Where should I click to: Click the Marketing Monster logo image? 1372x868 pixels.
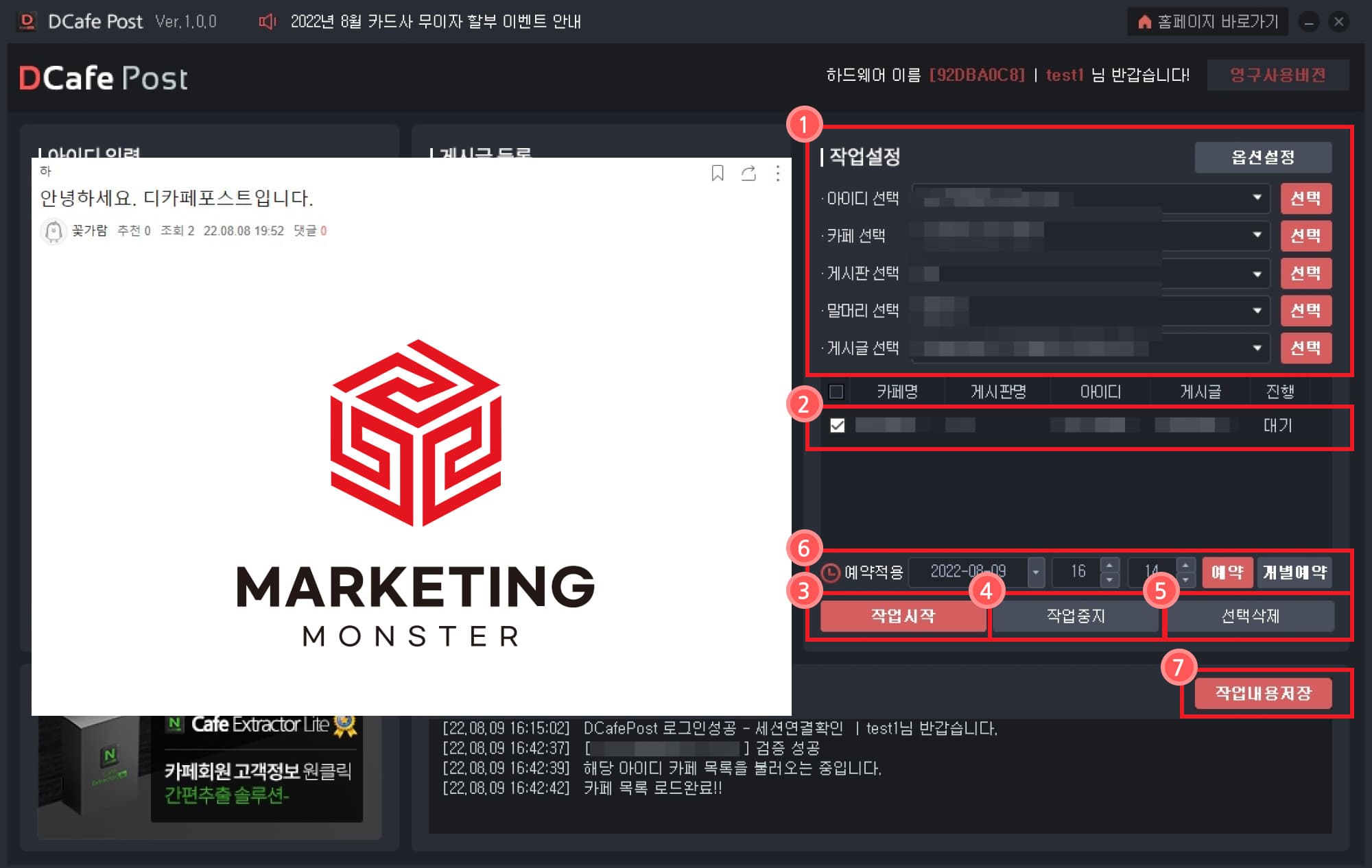coord(416,493)
